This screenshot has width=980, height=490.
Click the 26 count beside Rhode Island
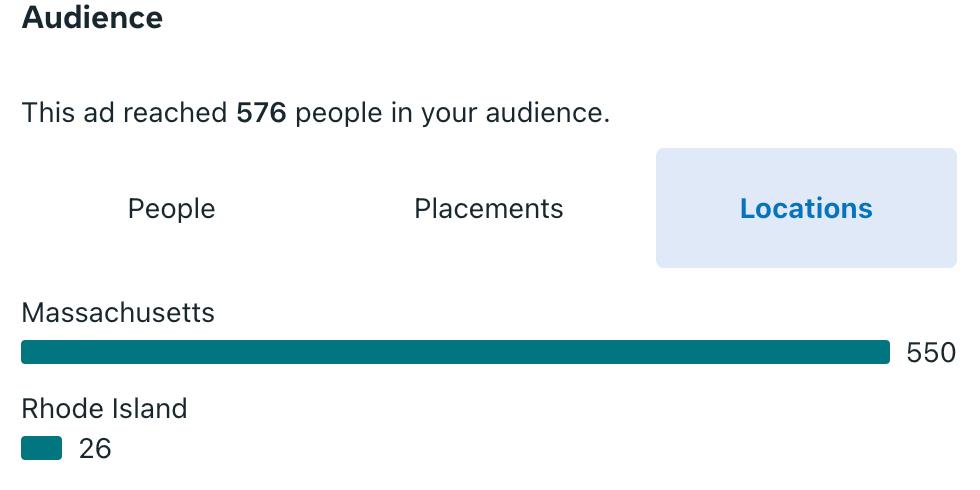pos(95,449)
